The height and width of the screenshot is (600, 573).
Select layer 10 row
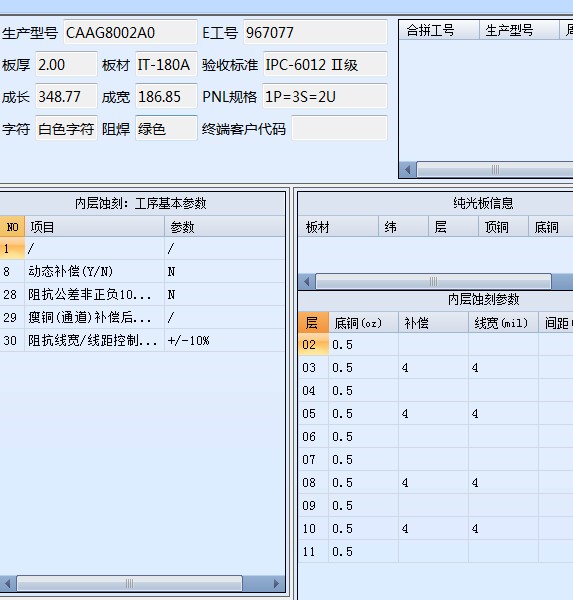tap(436, 528)
